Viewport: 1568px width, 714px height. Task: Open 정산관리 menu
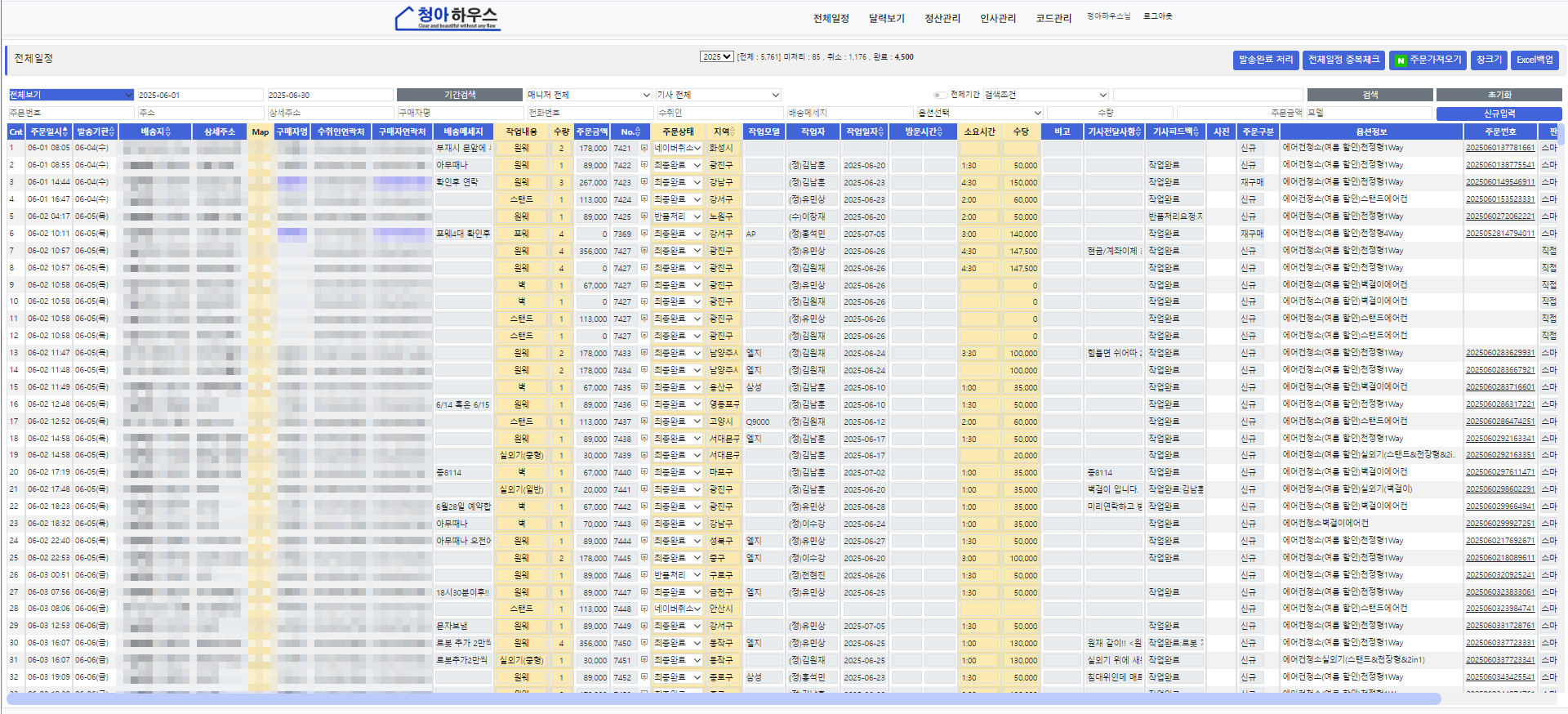942,18
